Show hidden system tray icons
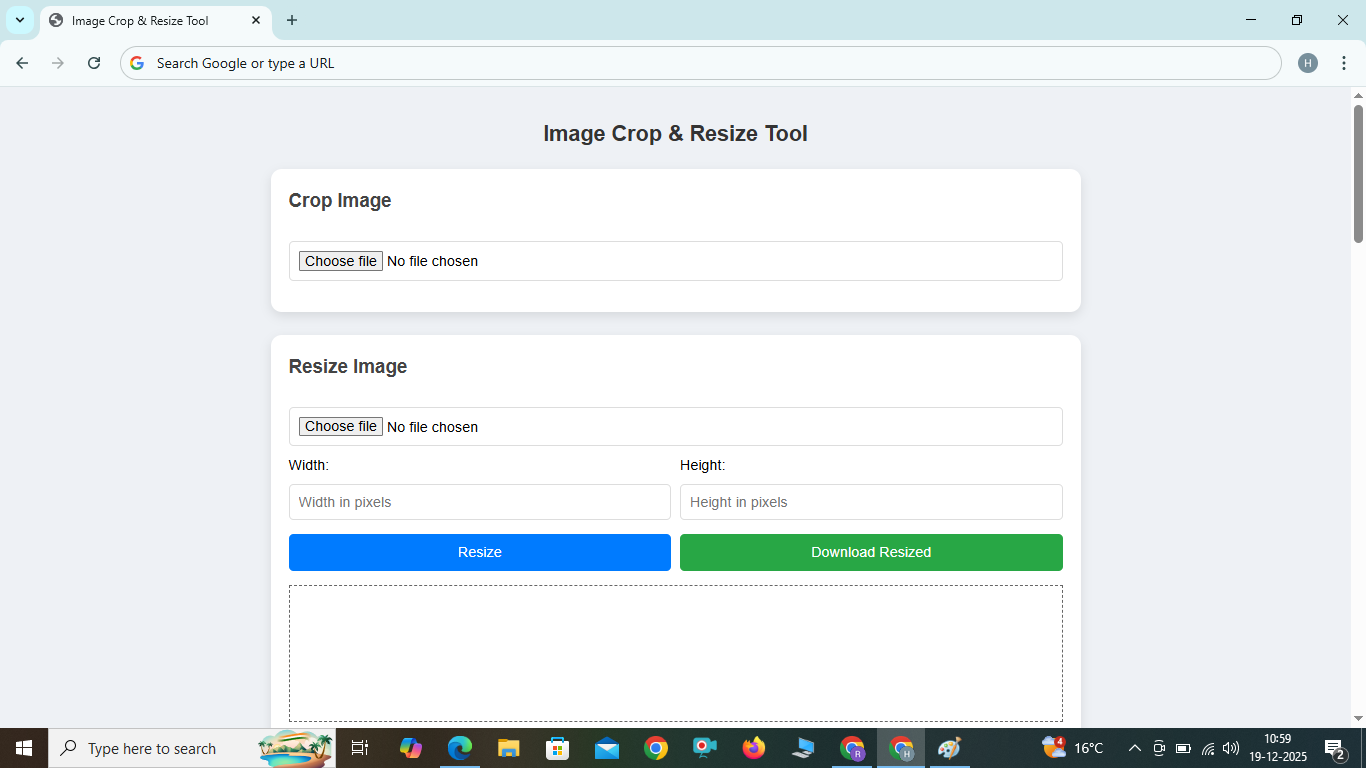 tap(1134, 748)
